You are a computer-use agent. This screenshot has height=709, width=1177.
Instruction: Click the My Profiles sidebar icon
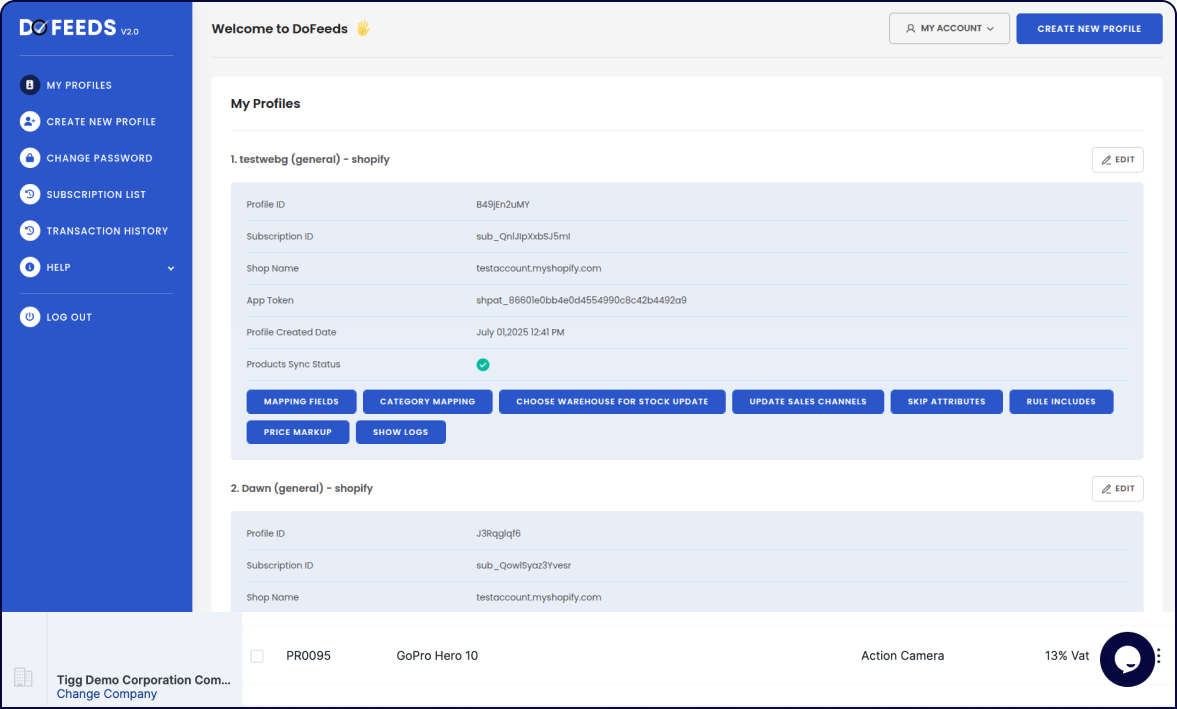pos(29,85)
